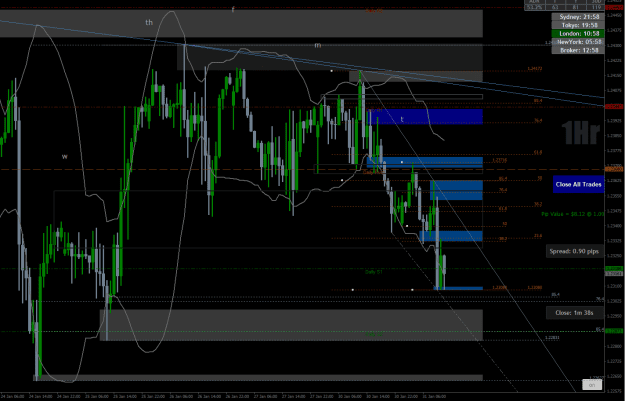
Task: Select the Broker: 12:58 clock label
Action: pyautogui.click(x=578, y=50)
